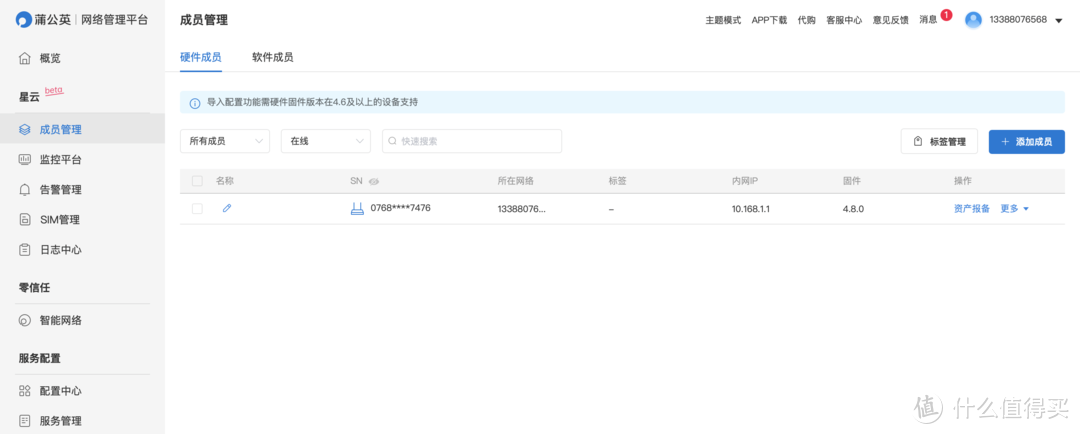Click the 操作 column header
The width and height of the screenshot is (1080, 434).
(963, 181)
